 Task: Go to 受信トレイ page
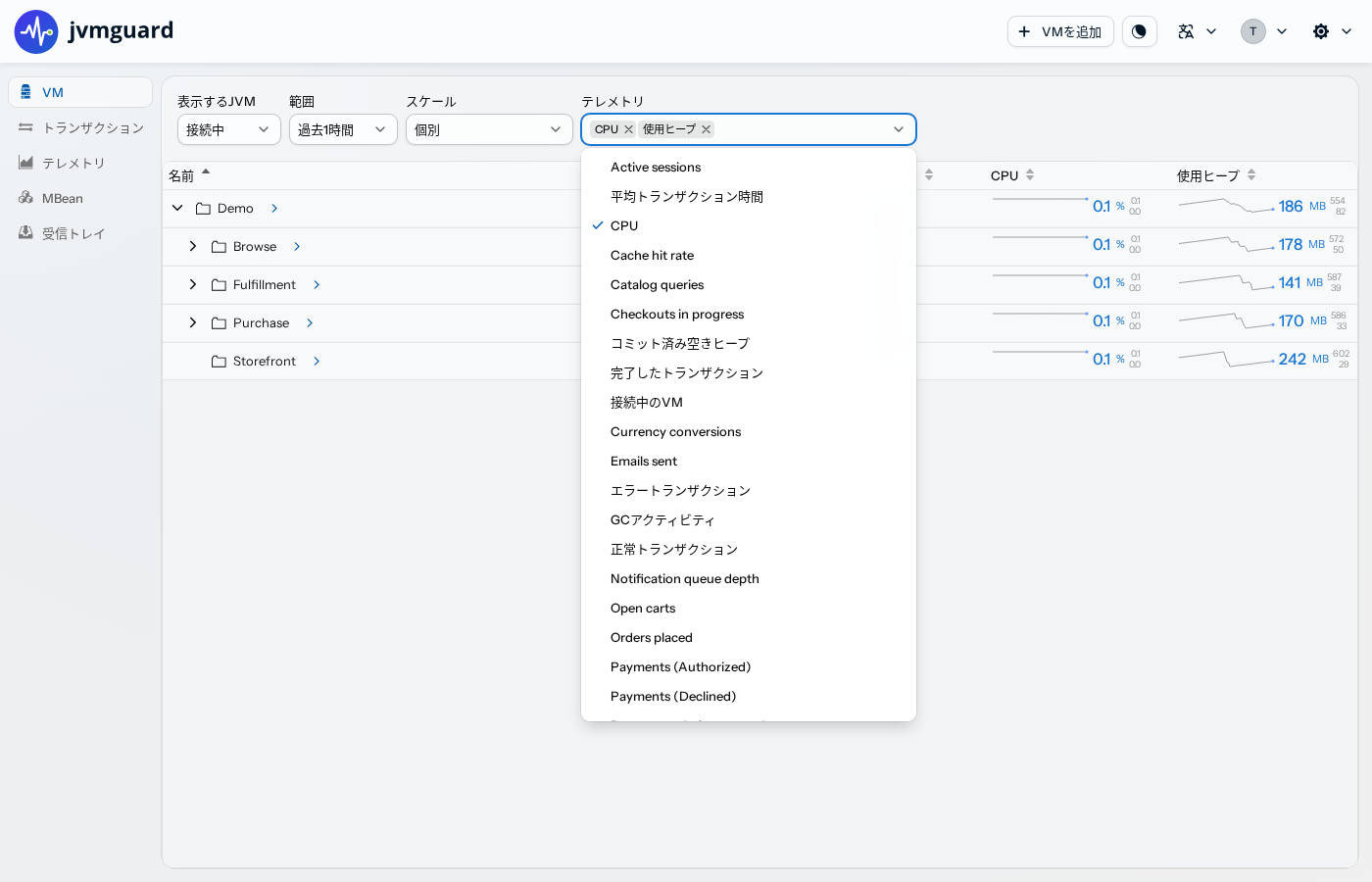point(80,233)
